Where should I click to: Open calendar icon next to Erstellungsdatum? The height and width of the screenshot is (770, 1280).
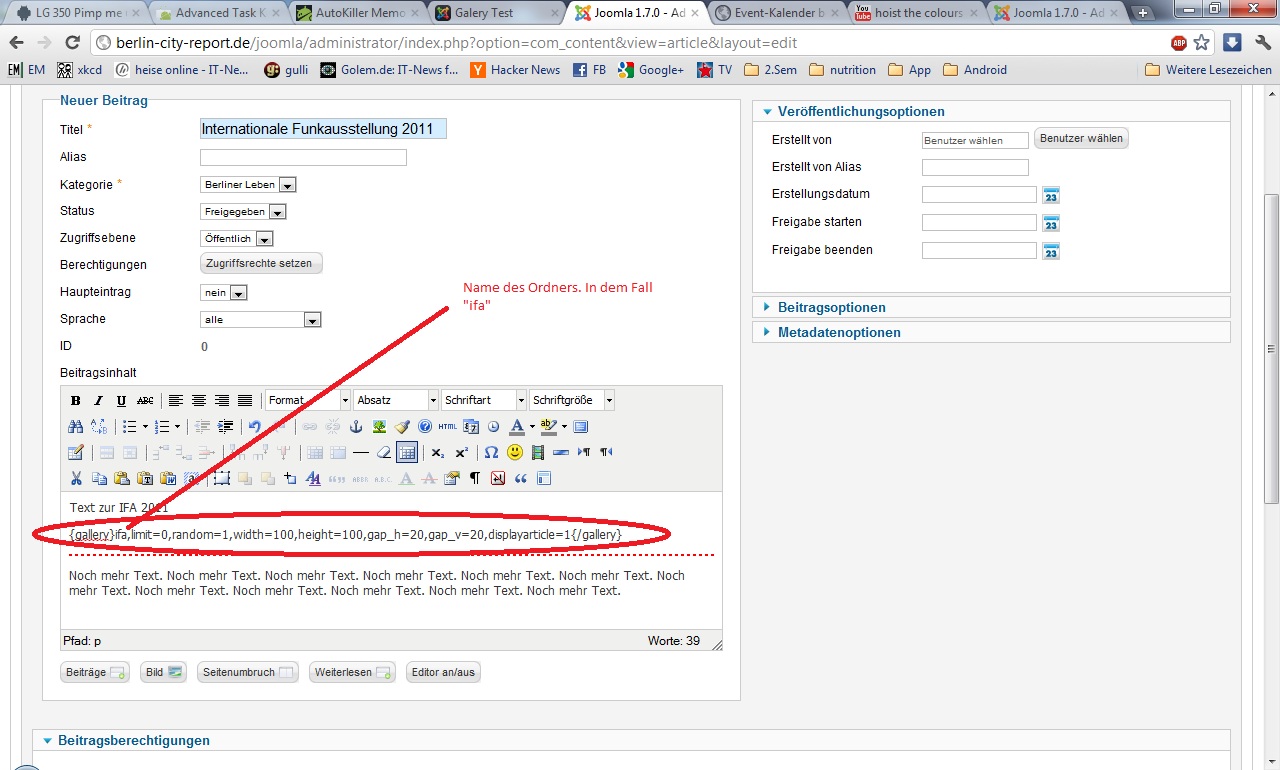(1051, 195)
